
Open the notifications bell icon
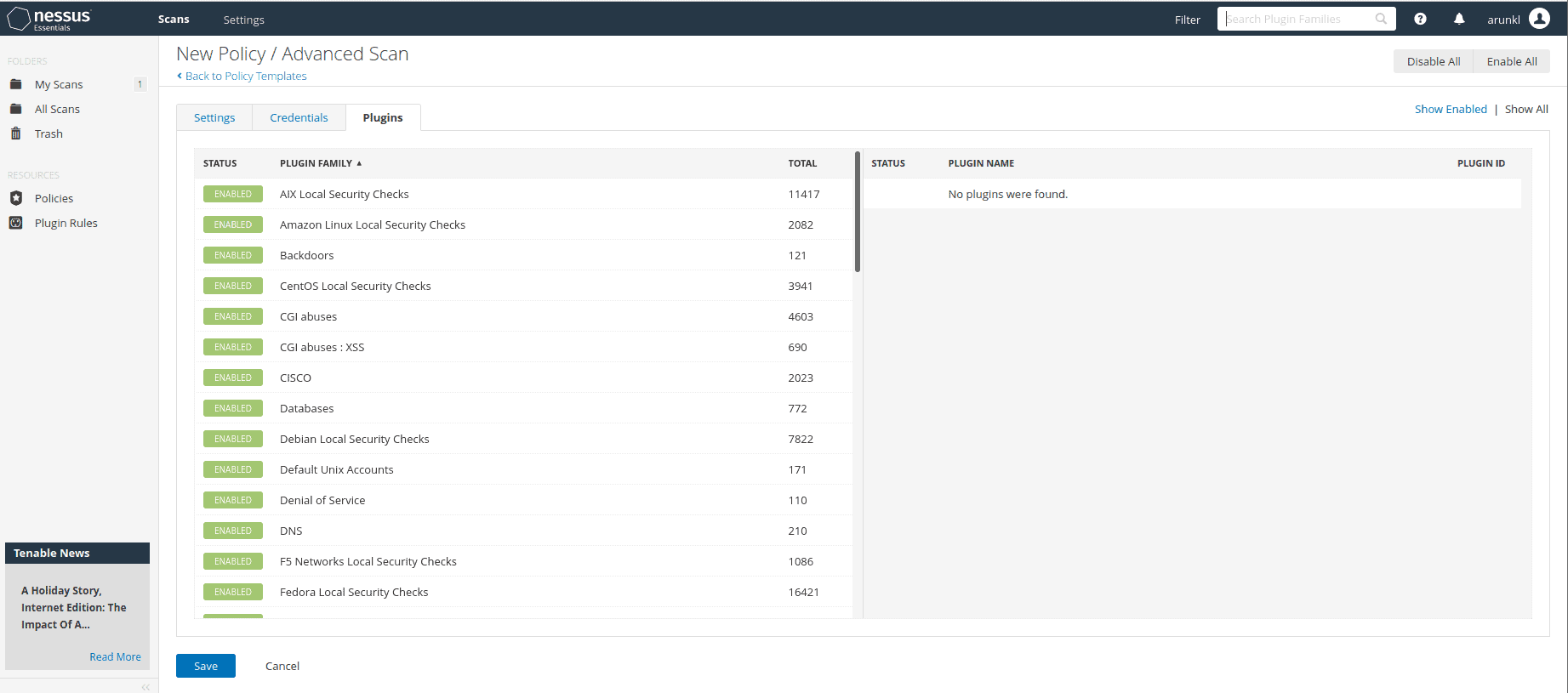[x=1459, y=19]
